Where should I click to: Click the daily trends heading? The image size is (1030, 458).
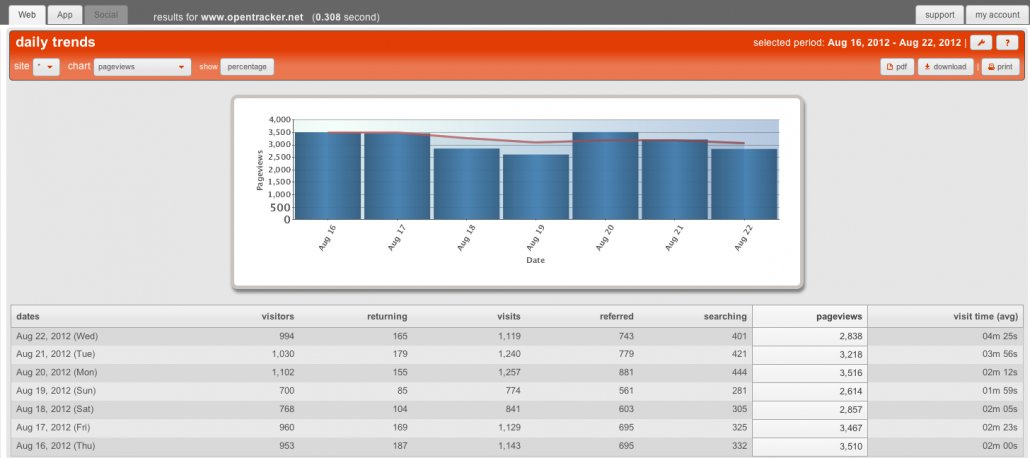tap(55, 42)
